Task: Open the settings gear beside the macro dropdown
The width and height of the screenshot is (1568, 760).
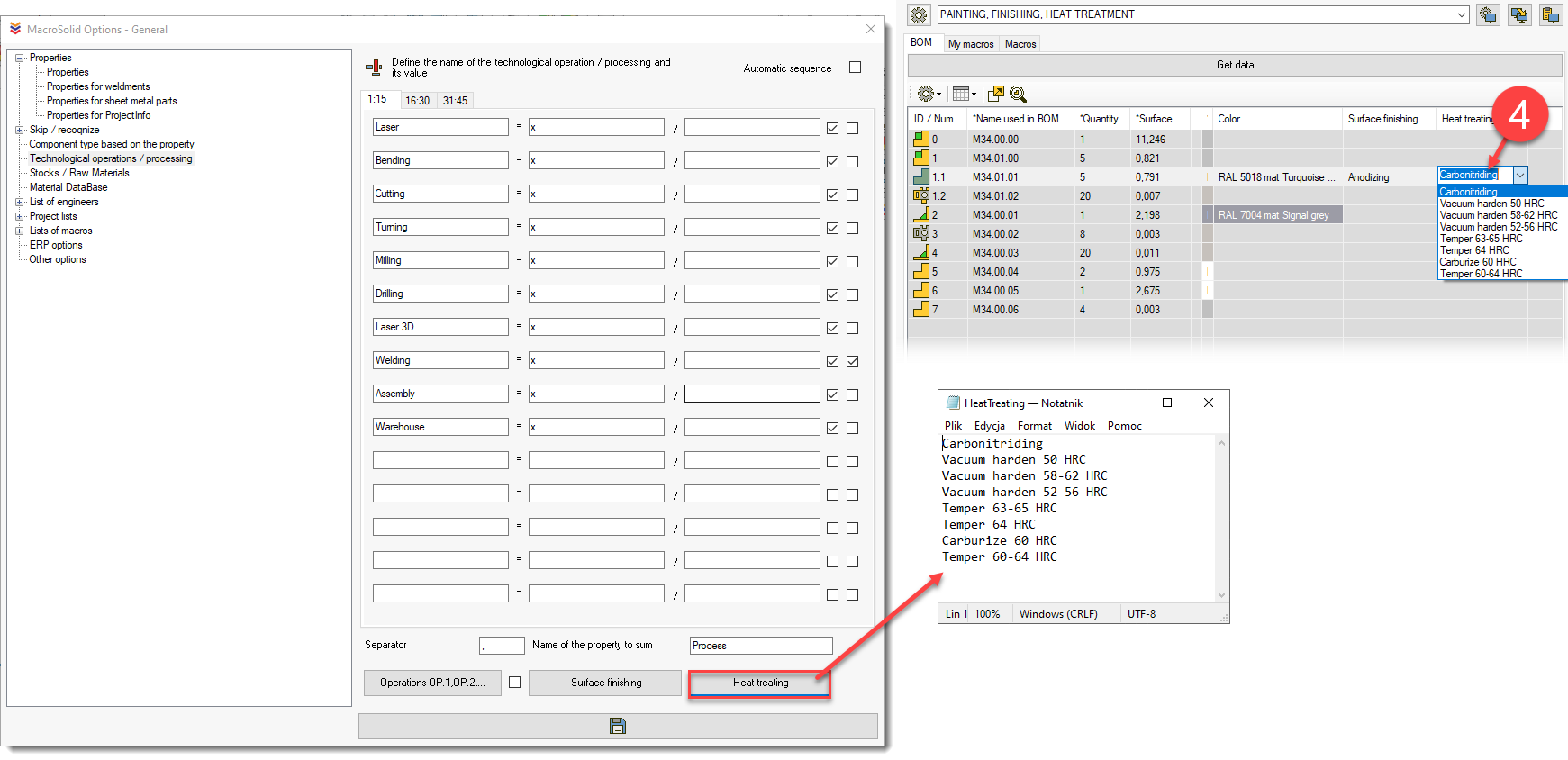Action: point(919,15)
